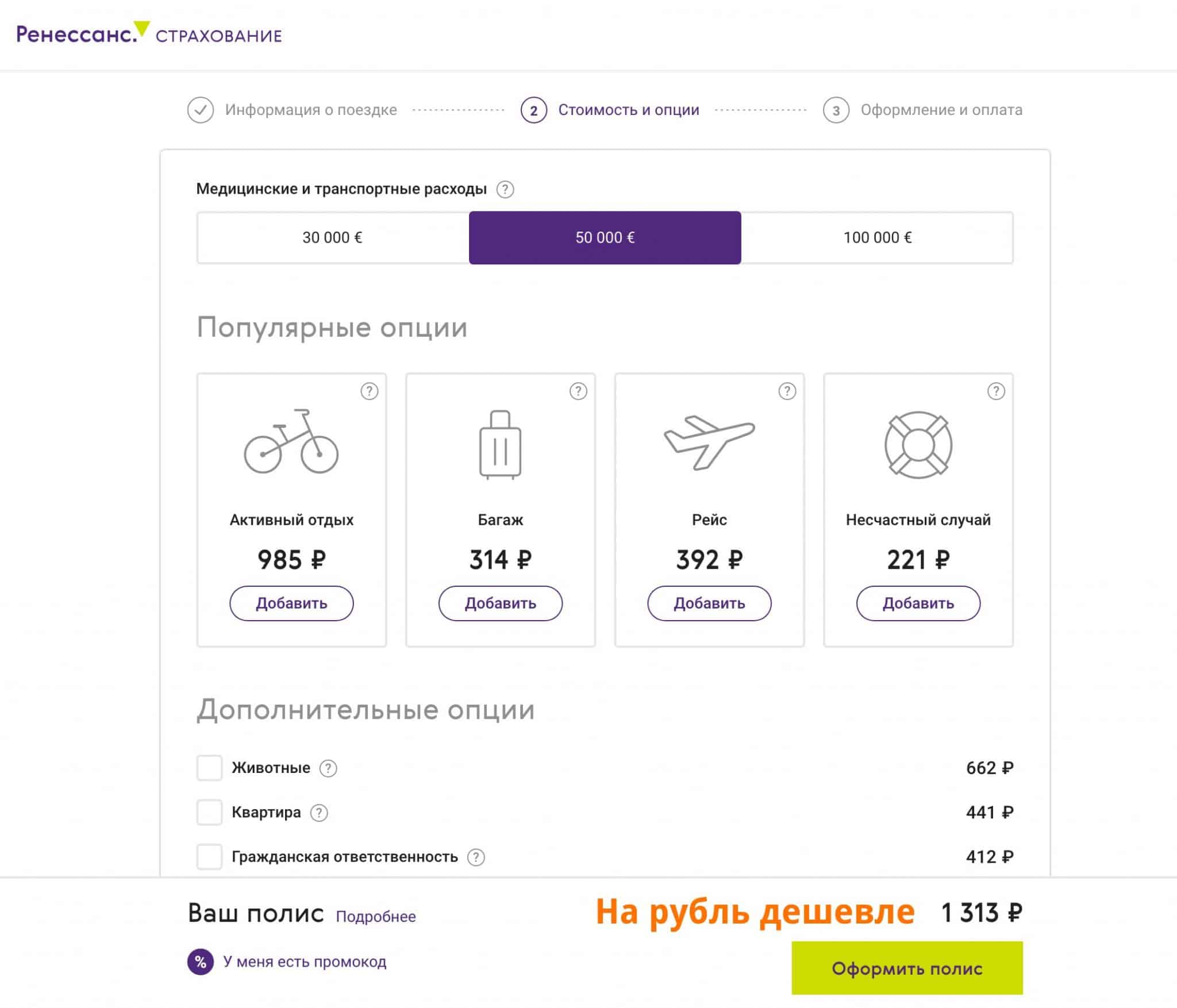Click the Животные option label
This screenshot has height=1008, width=1177.
[271, 768]
